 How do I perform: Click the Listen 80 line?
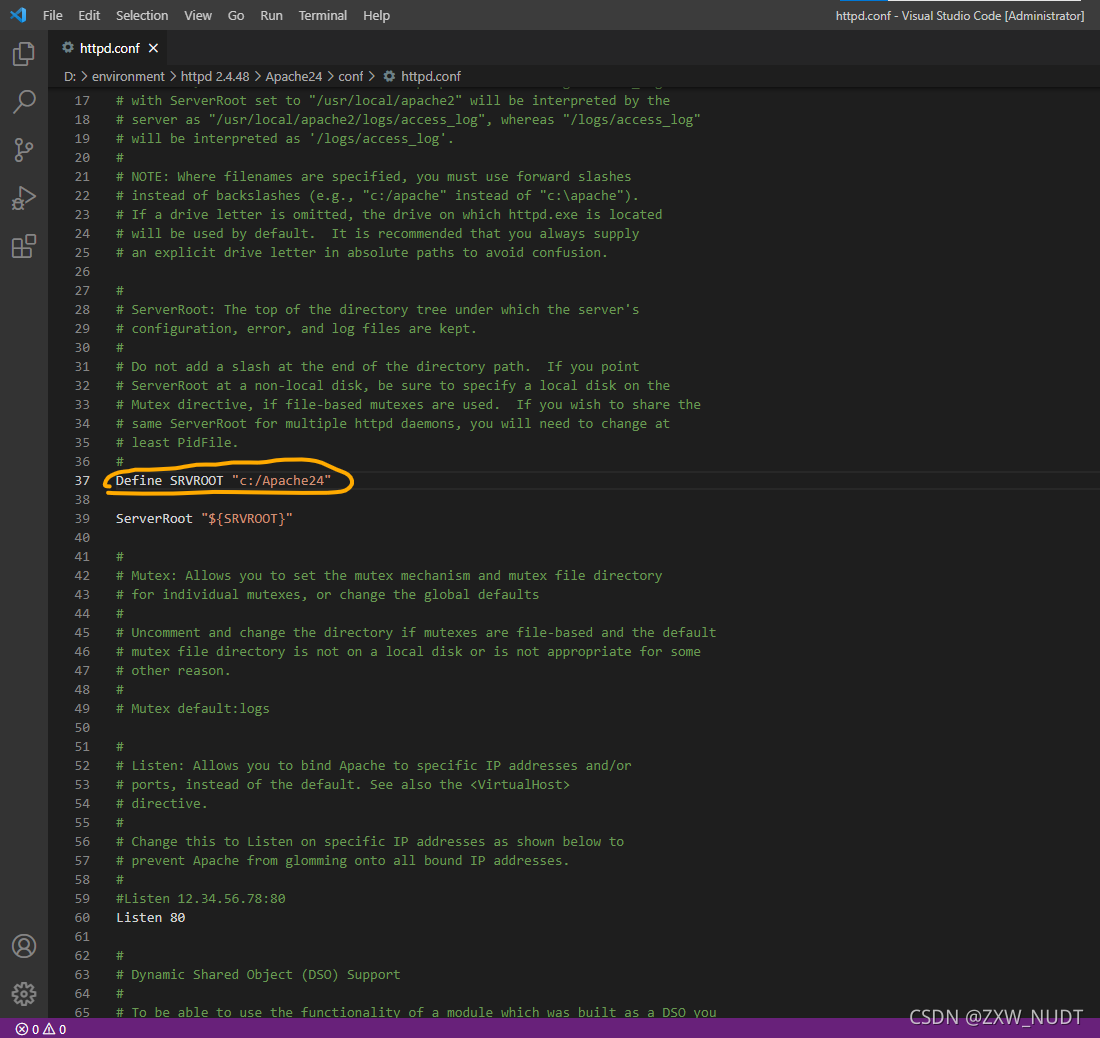pyautogui.click(x=151, y=917)
